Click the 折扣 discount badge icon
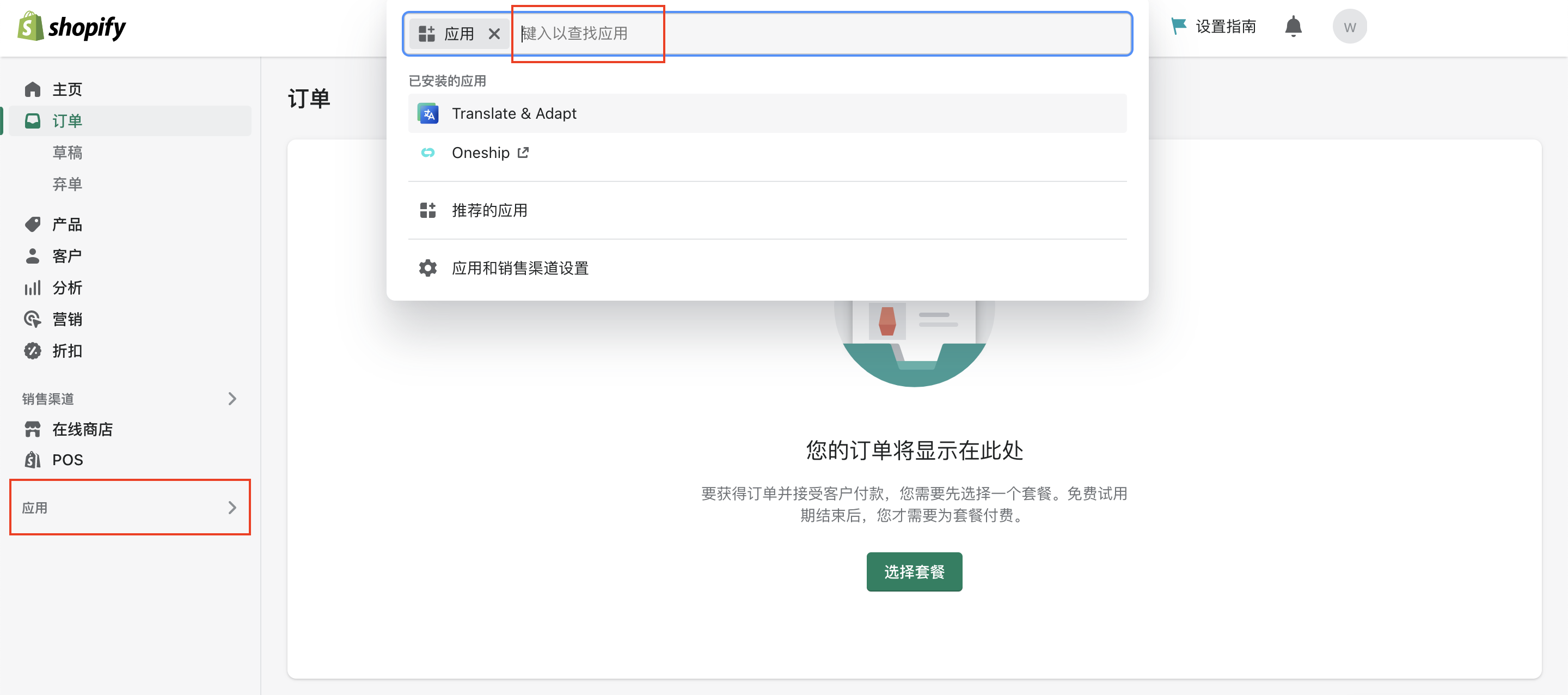 32,351
